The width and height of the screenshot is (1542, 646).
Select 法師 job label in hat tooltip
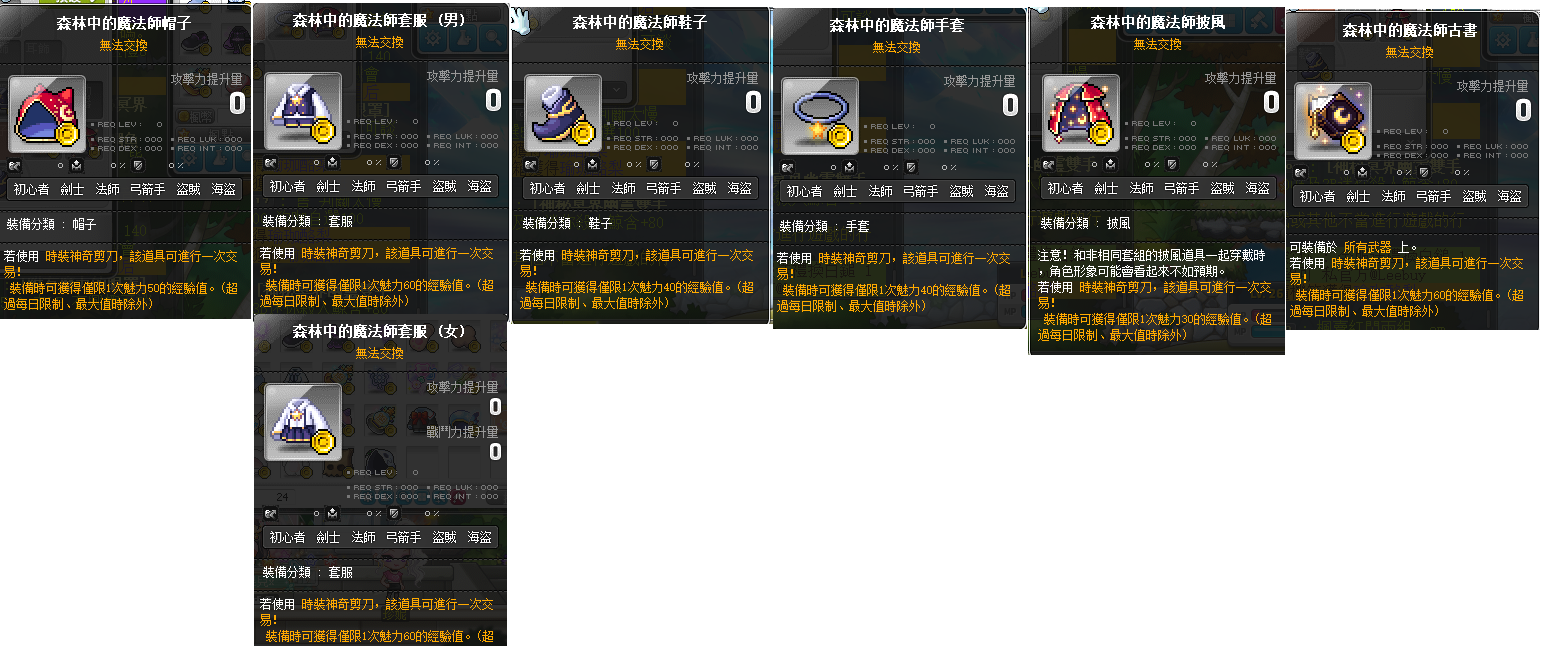[108, 189]
